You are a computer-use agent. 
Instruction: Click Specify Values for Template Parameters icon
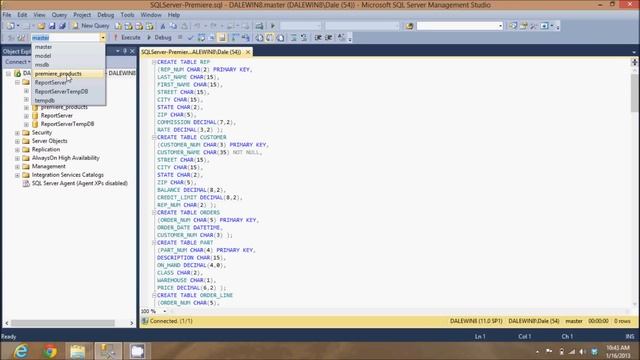pos(341,38)
